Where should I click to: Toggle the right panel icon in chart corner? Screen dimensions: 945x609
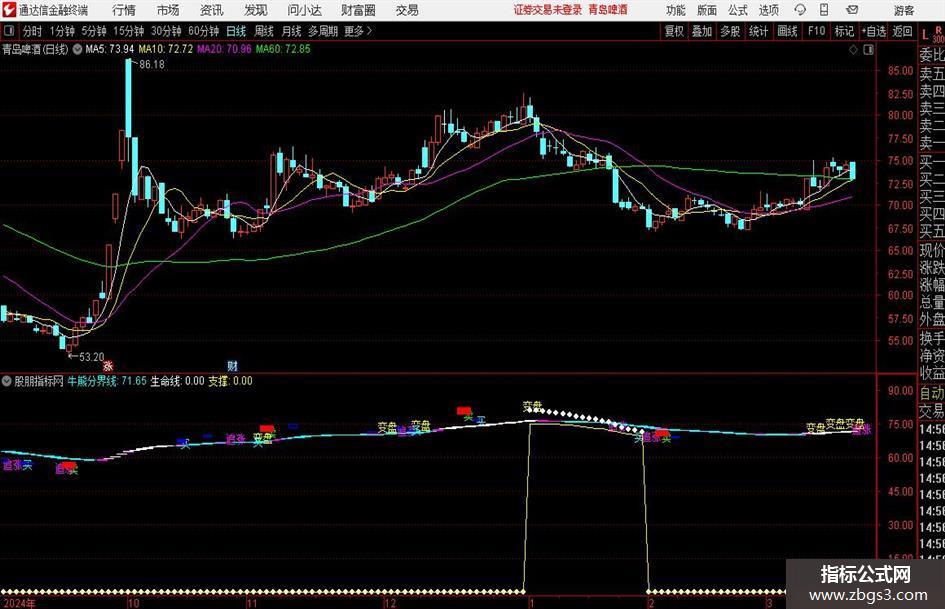pyautogui.click(x=868, y=50)
